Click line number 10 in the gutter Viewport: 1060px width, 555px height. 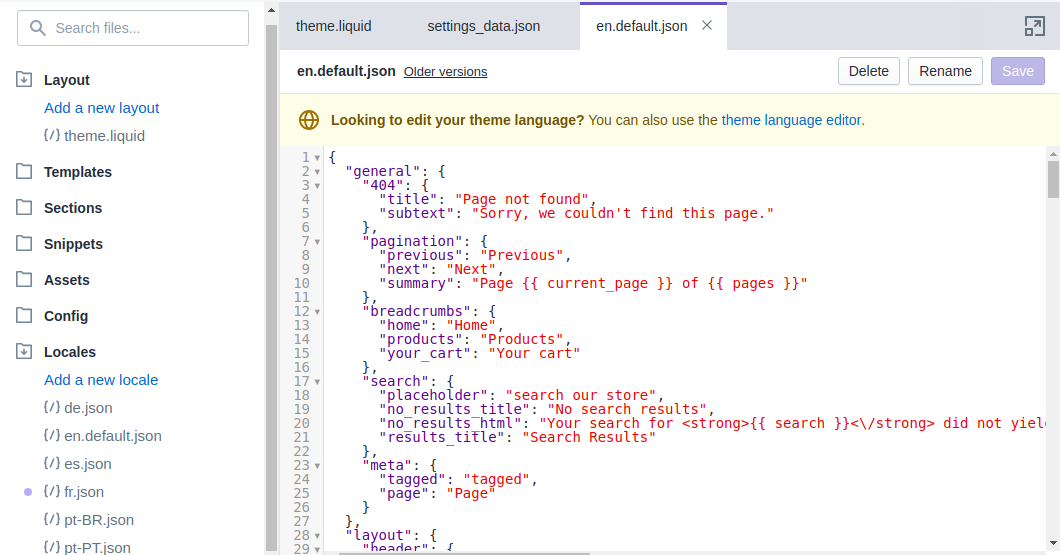coord(302,283)
